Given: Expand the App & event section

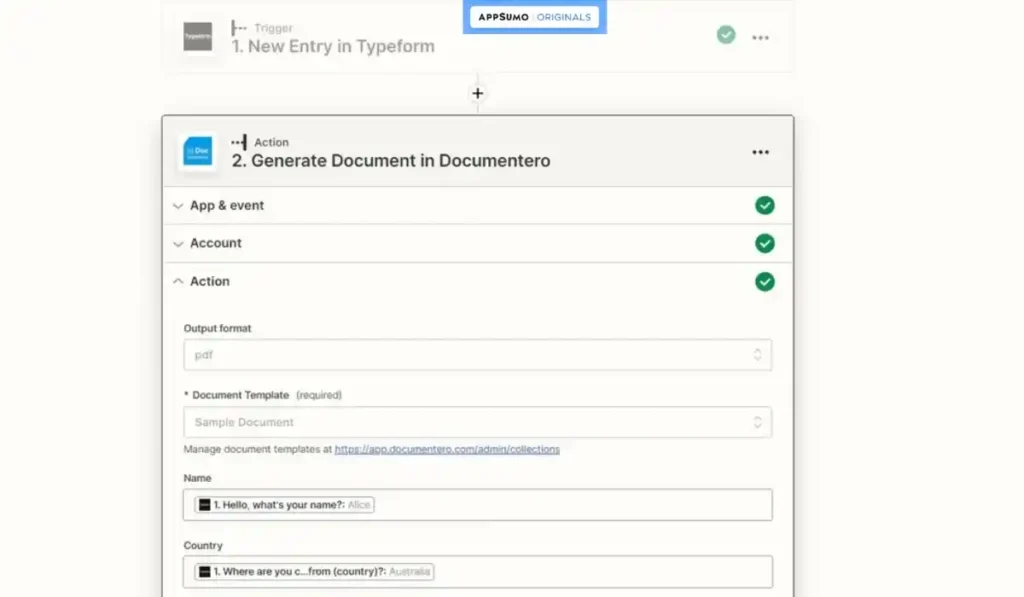Looking at the screenshot, I should coord(477,206).
